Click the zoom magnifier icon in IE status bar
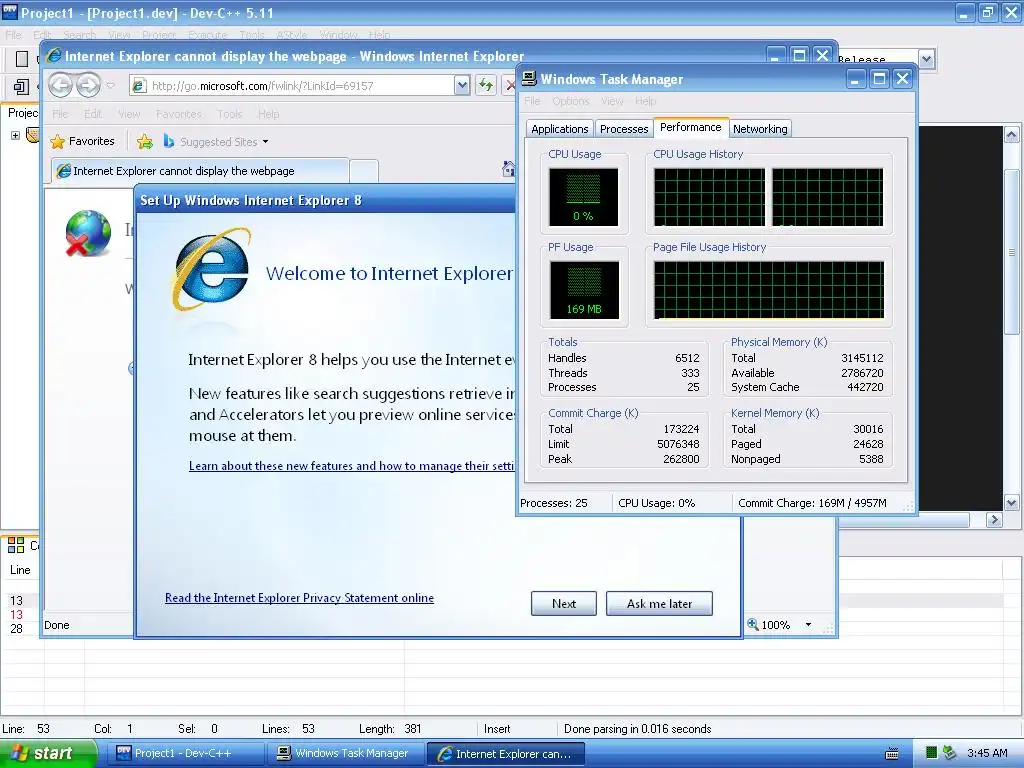This screenshot has height=768, width=1024. 753,624
